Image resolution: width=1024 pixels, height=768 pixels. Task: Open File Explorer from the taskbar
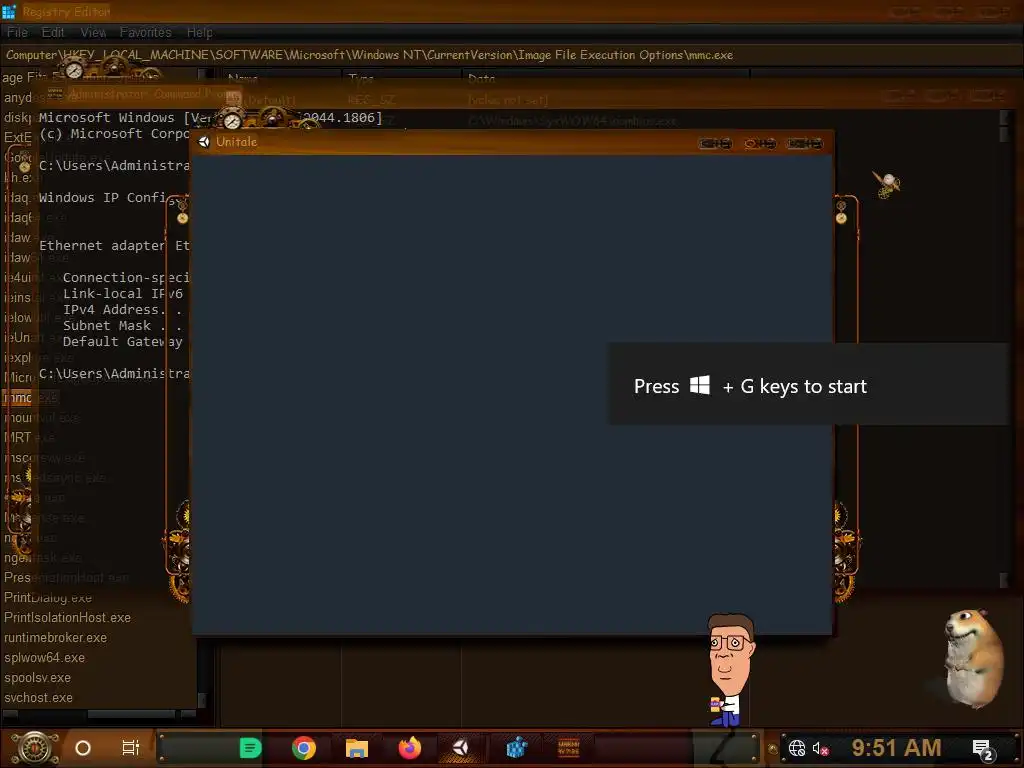357,748
